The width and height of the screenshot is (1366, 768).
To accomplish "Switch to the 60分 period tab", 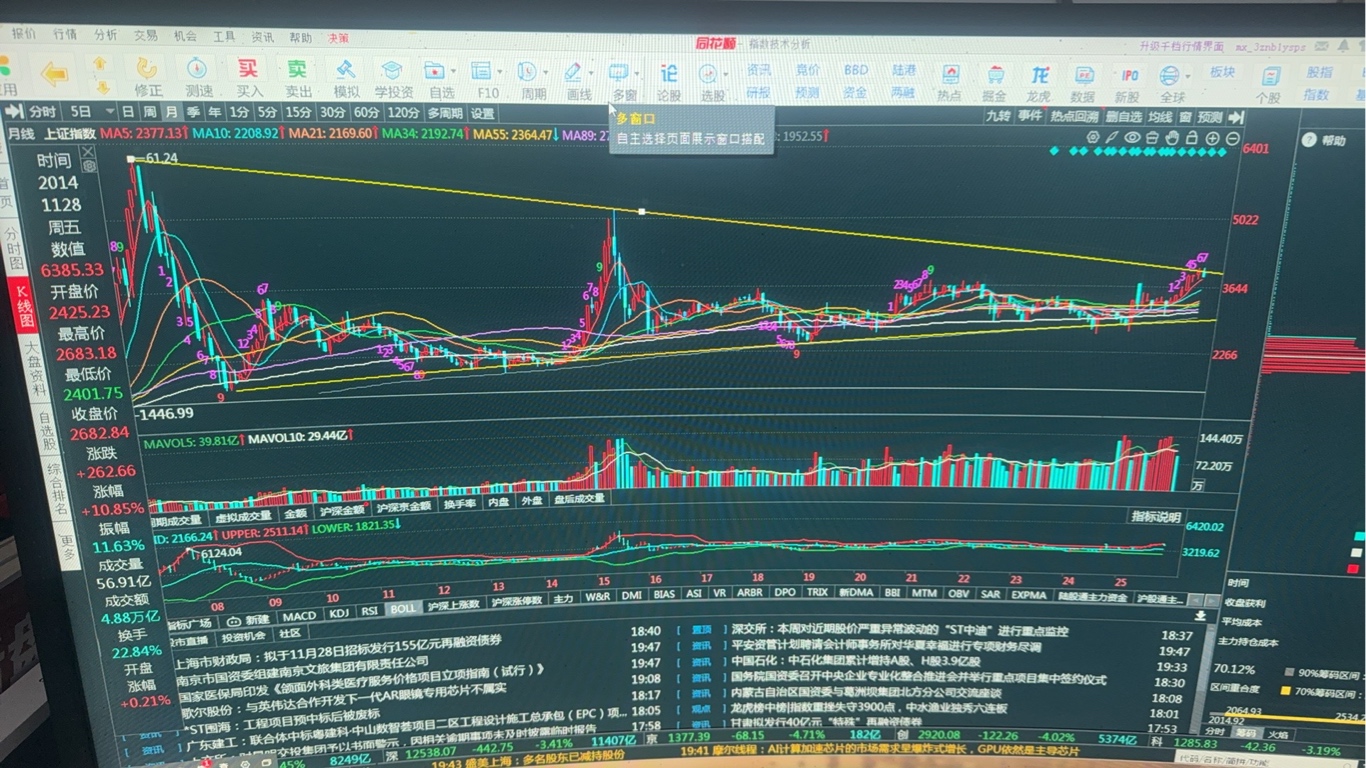I will (x=367, y=113).
